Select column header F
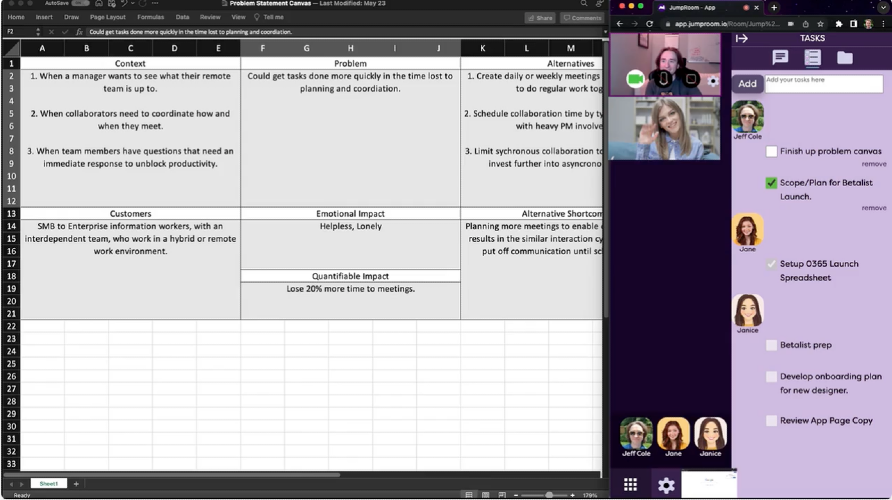 [262, 48]
